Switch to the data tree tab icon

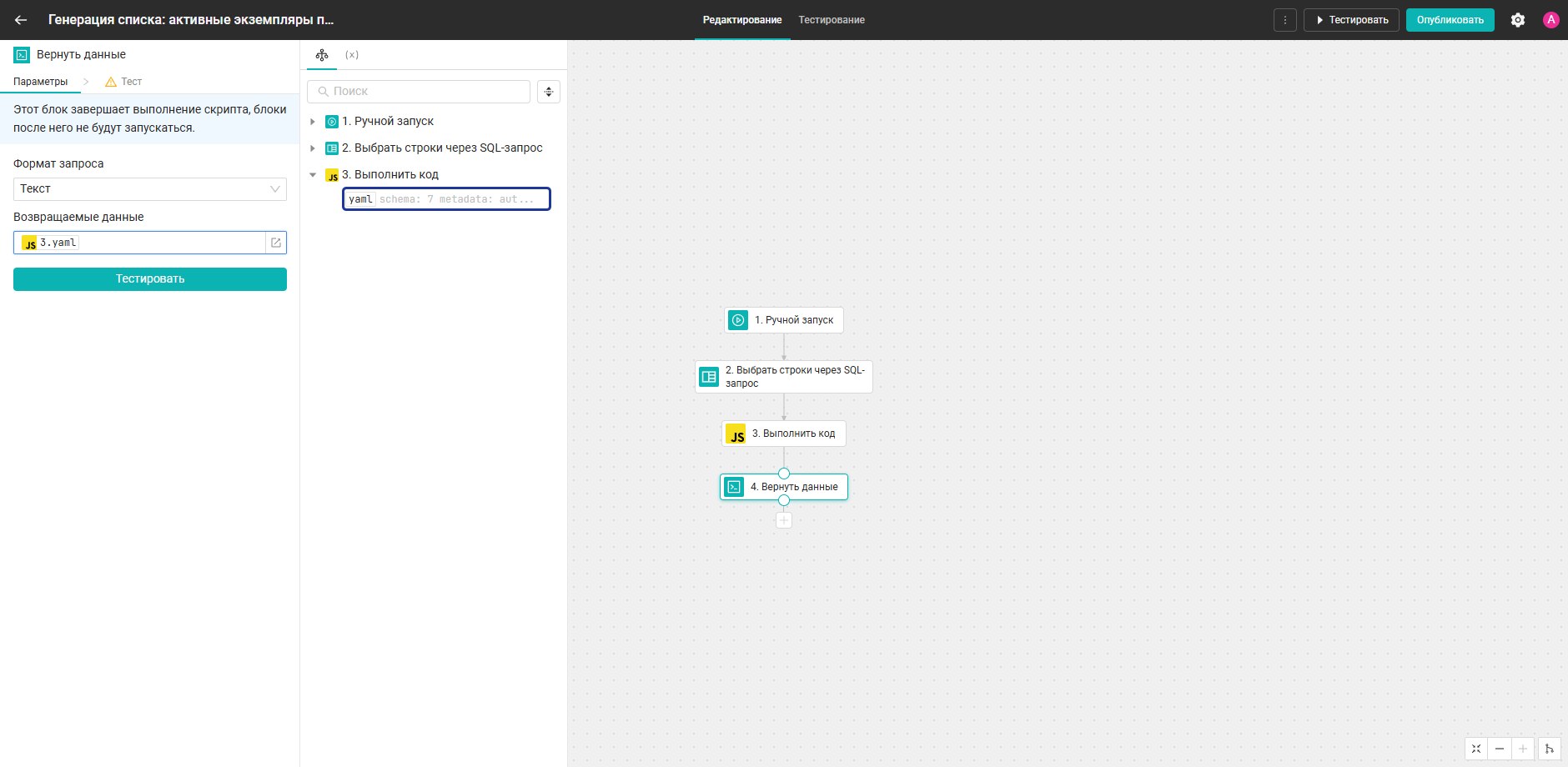click(322, 55)
